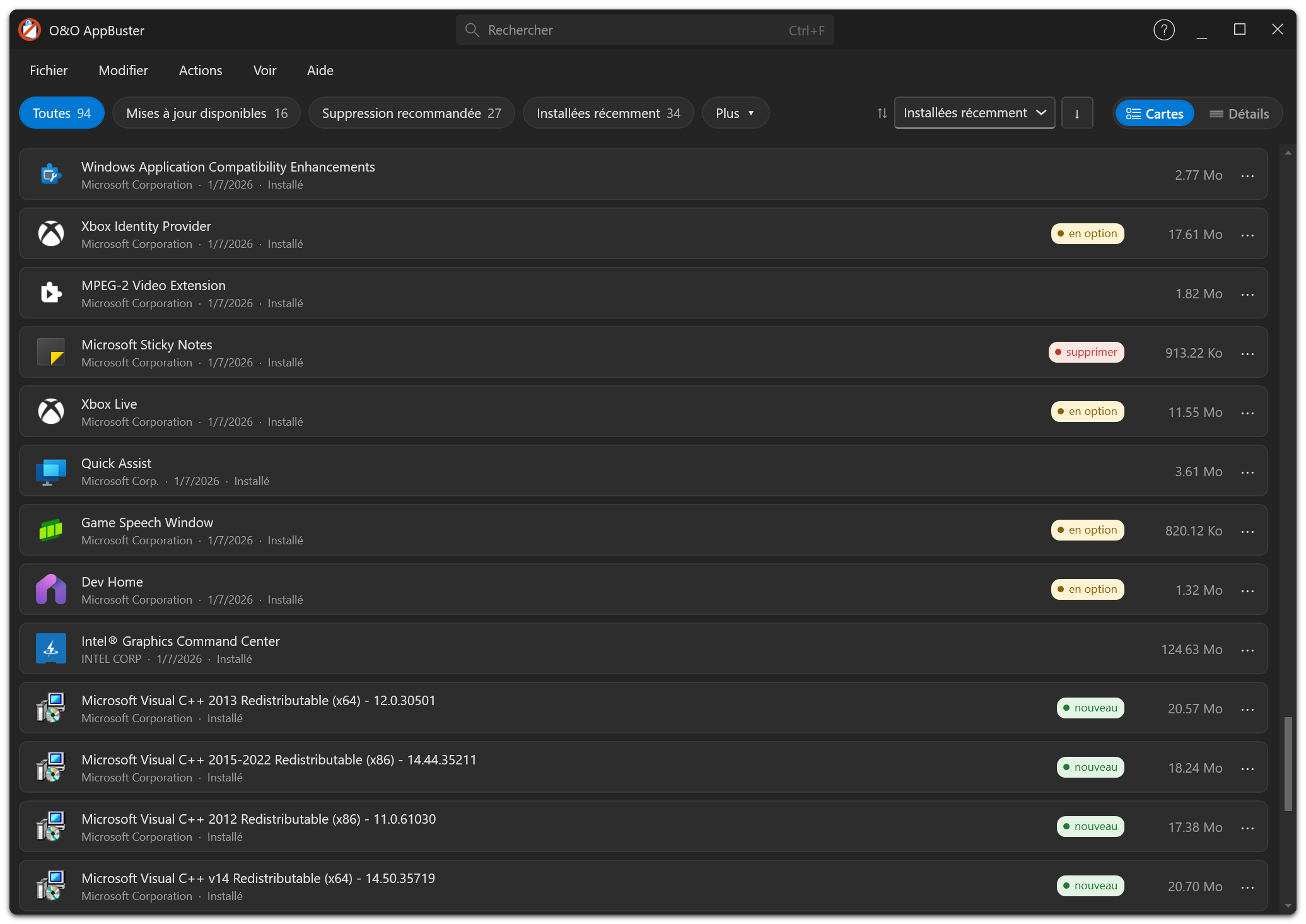Filter by Installées récemment chip
Viewport: 1306px width, 924px height.
(608, 113)
